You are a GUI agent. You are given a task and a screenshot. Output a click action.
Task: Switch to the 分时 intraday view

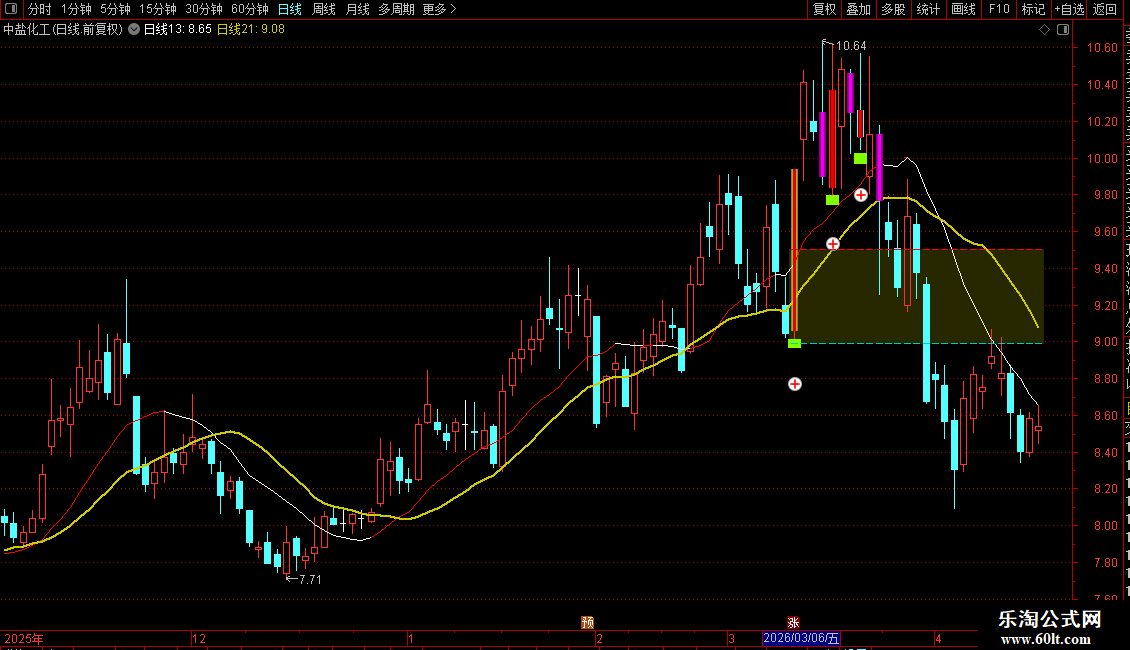40,9
